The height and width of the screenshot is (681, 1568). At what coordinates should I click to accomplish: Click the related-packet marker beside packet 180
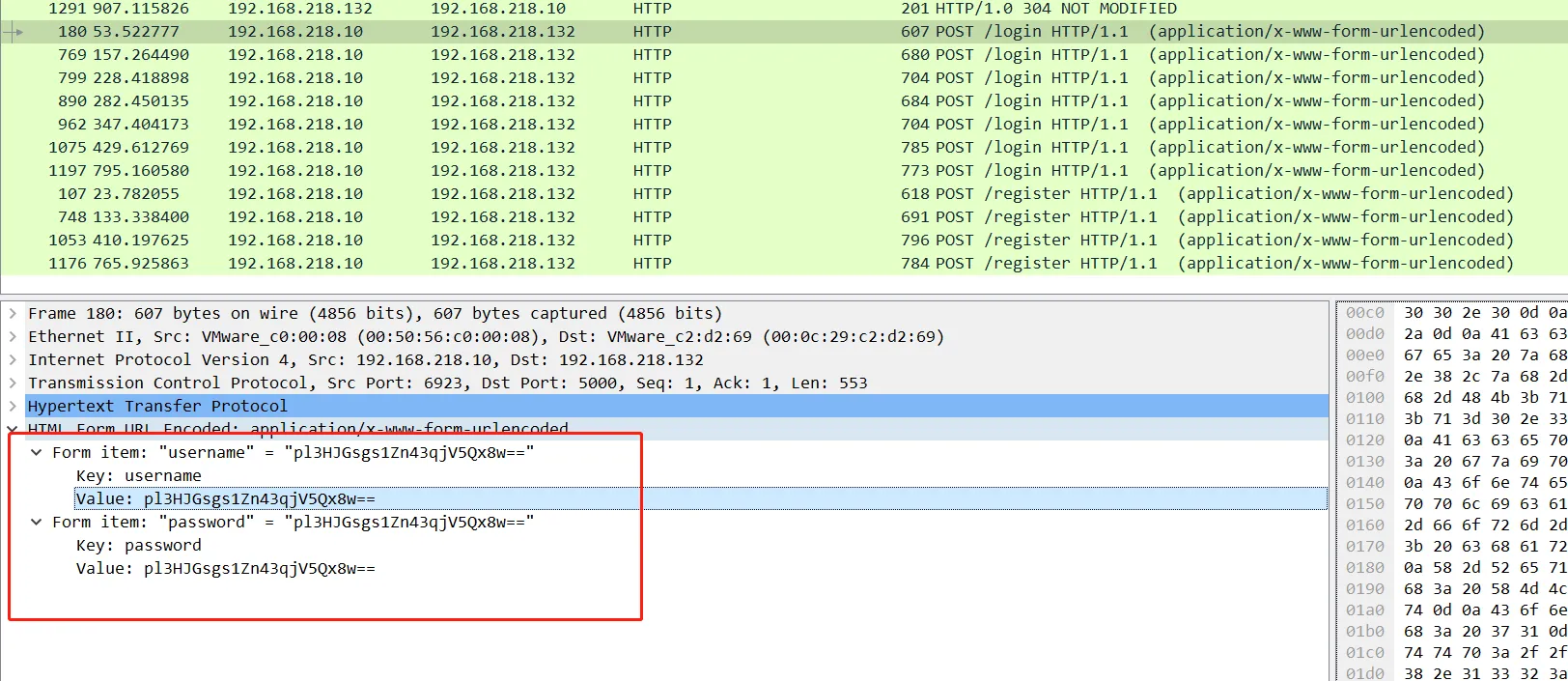point(14,32)
